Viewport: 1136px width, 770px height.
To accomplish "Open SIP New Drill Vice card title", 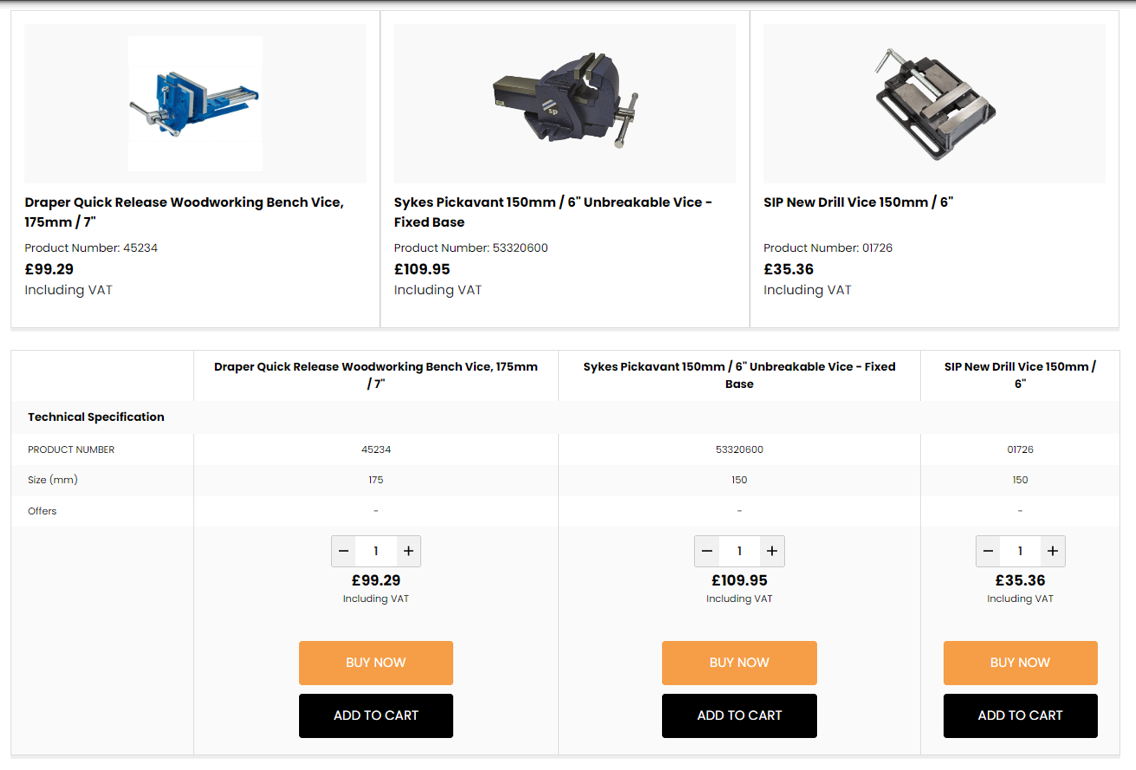I will (859, 202).
